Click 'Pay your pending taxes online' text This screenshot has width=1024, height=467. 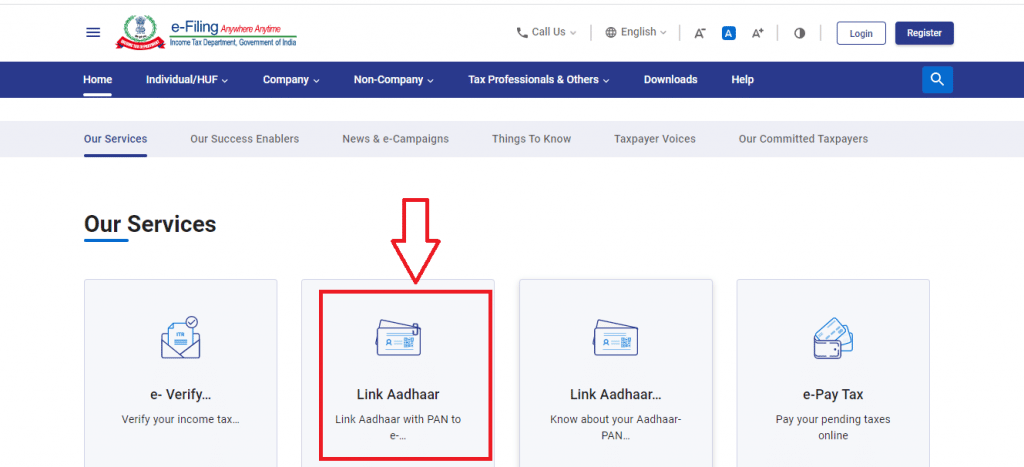click(833, 427)
